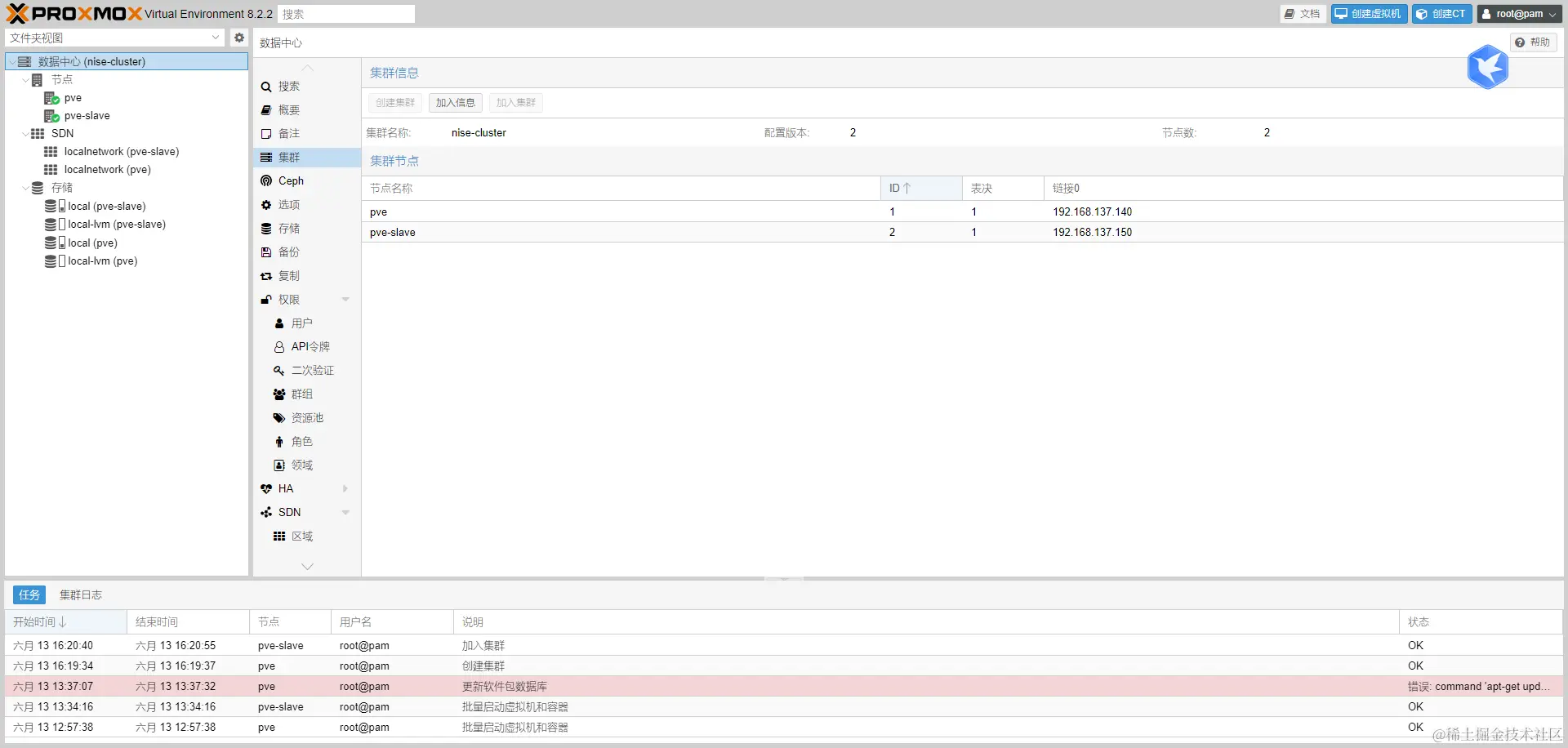Click the pve-slave node icon in tree

51,116
